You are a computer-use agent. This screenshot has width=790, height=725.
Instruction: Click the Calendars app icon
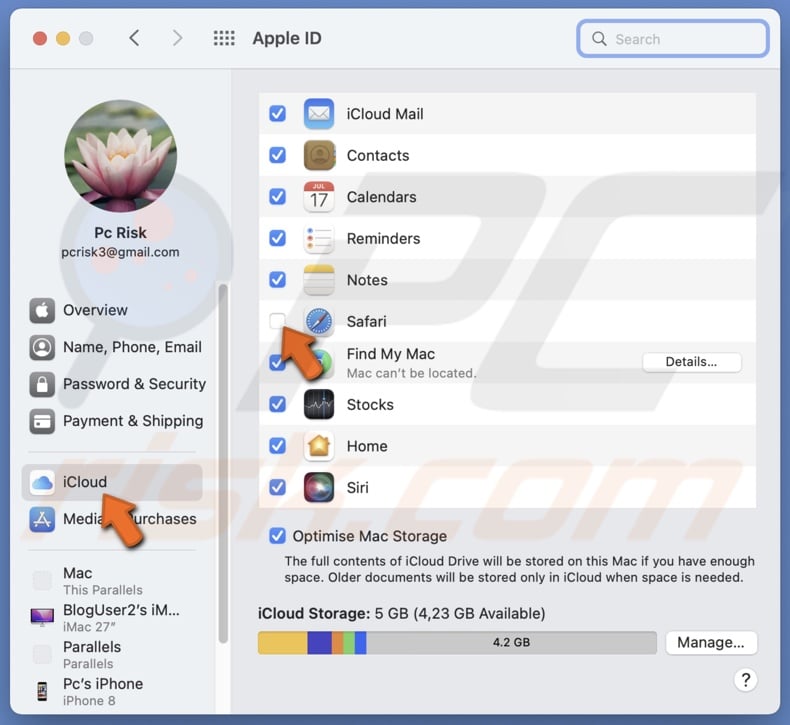[x=318, y=197]
